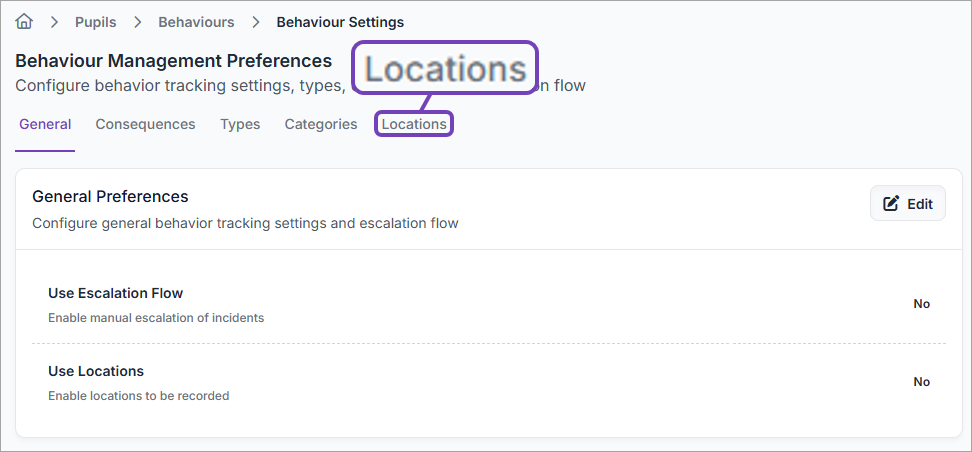Screen dimensions: 972x452
Task: Select the Behaviour Settings breadcrumb
Action: pyautogui.click(x=340, y=22)
